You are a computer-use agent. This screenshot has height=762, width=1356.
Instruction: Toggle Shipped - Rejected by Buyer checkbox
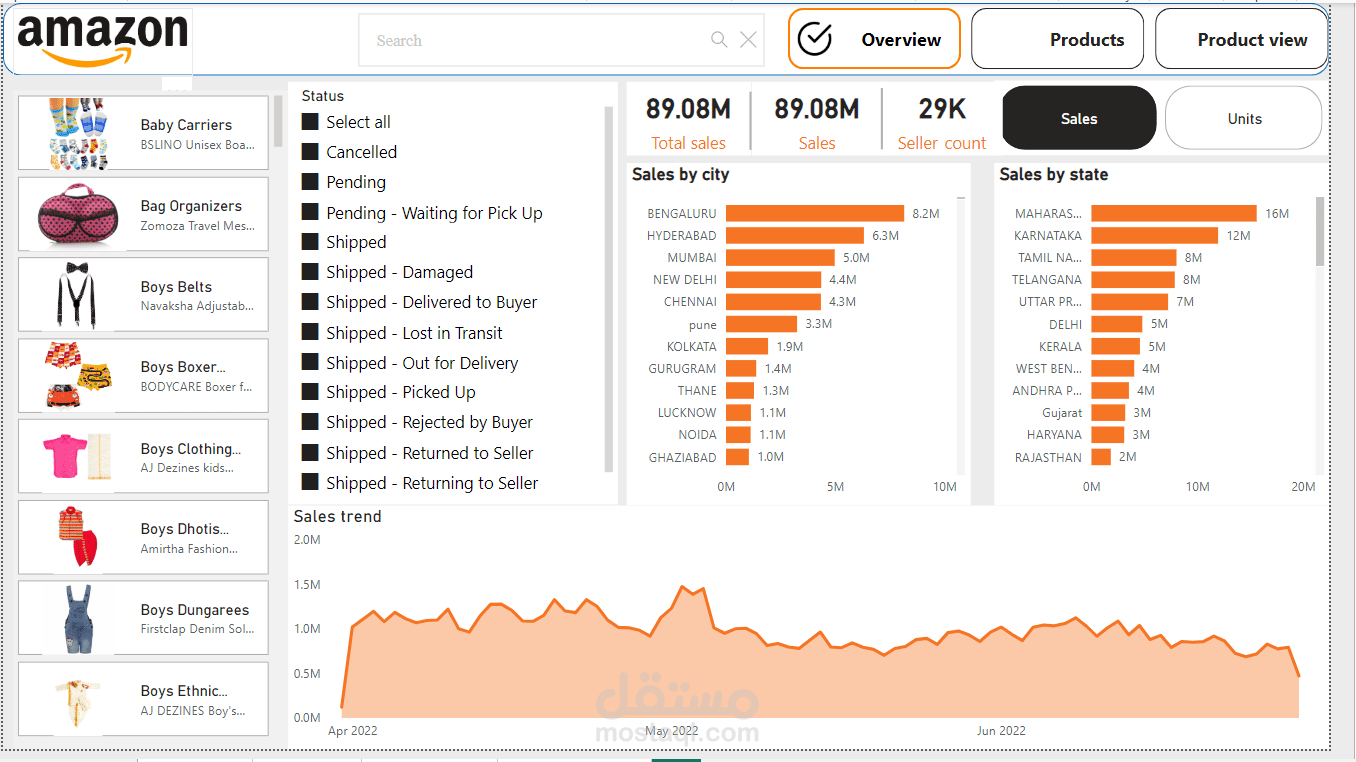point(310,422)
